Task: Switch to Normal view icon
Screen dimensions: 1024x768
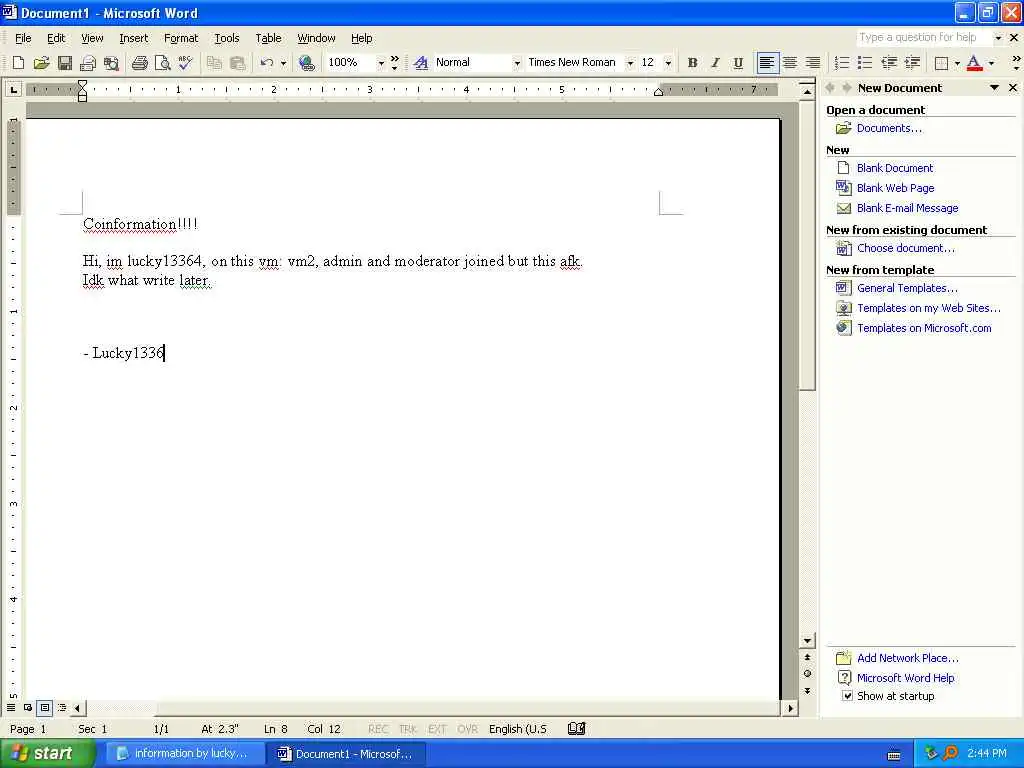Action: point(11,707)
